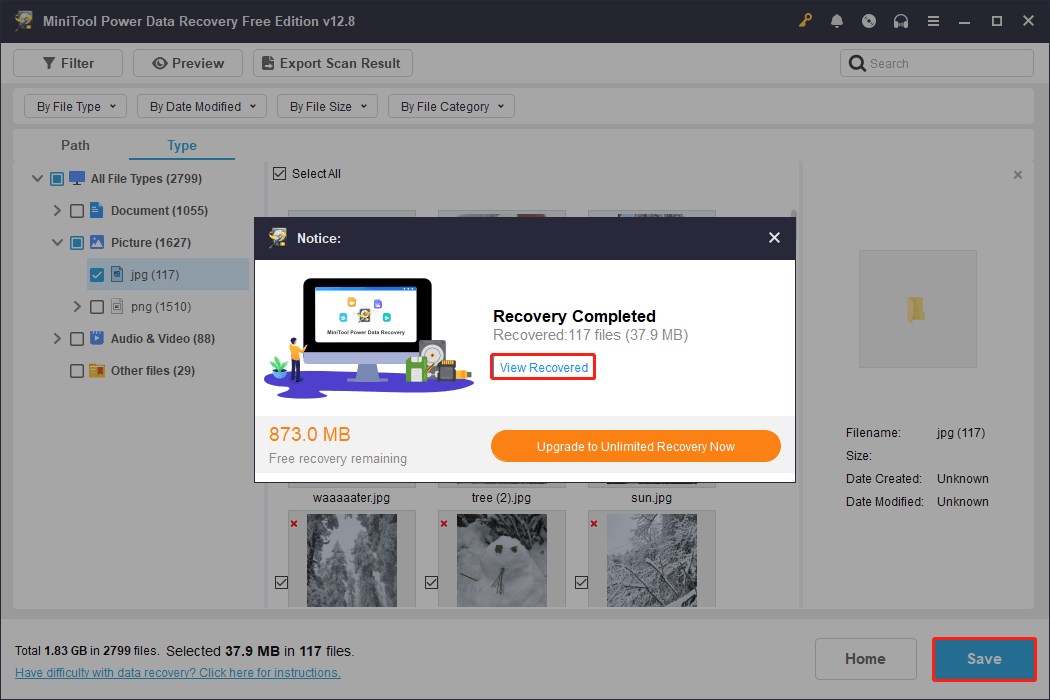Click the Save button
This screenshot has width=1050, height=700.
[x=984, y=659]
